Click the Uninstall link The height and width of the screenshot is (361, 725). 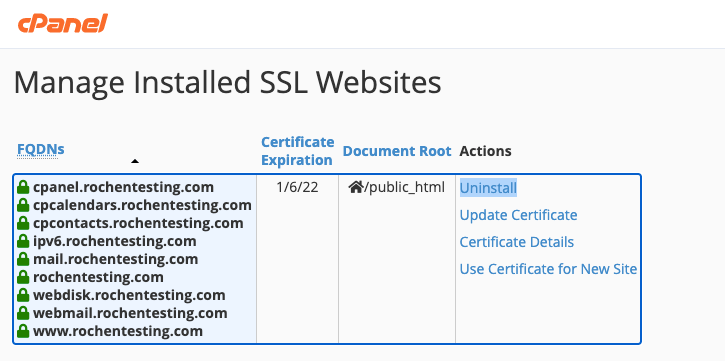pos(488,188)
